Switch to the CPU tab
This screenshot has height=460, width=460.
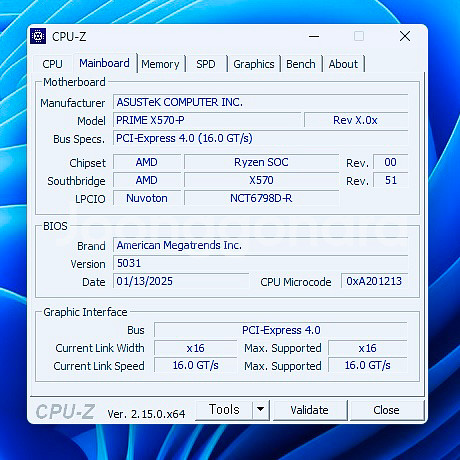[52, 64]
